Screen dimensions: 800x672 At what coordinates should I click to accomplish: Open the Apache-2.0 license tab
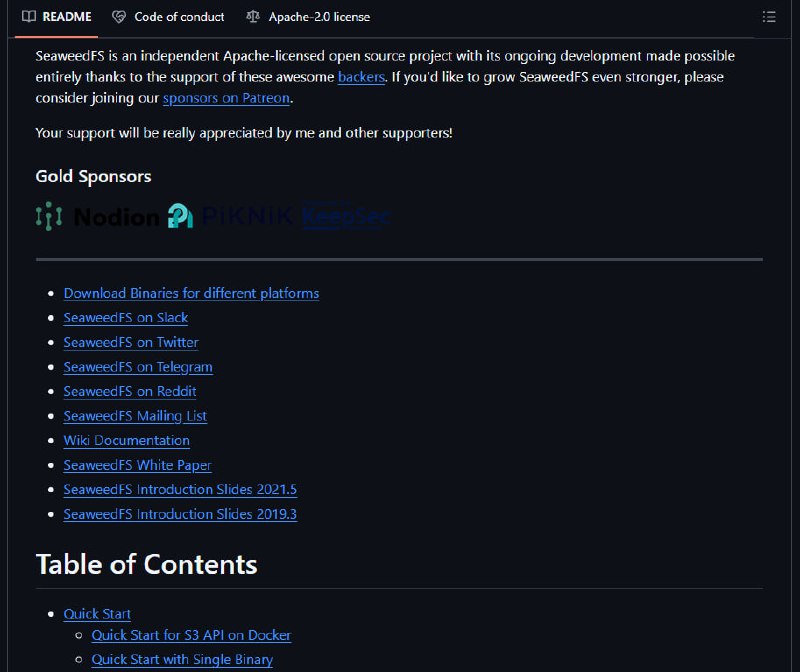[308, 17]
